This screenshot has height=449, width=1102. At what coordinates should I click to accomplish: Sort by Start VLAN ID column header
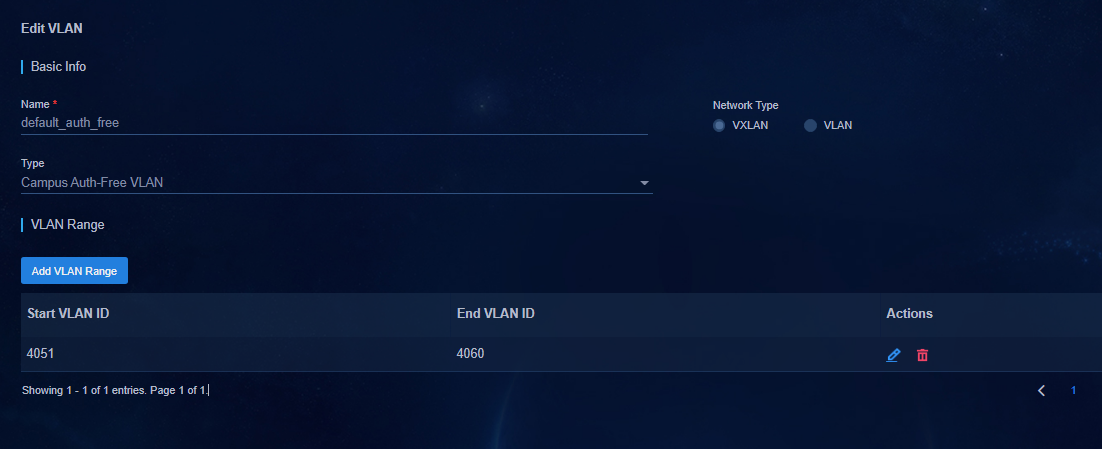click(x=68, y=313)
